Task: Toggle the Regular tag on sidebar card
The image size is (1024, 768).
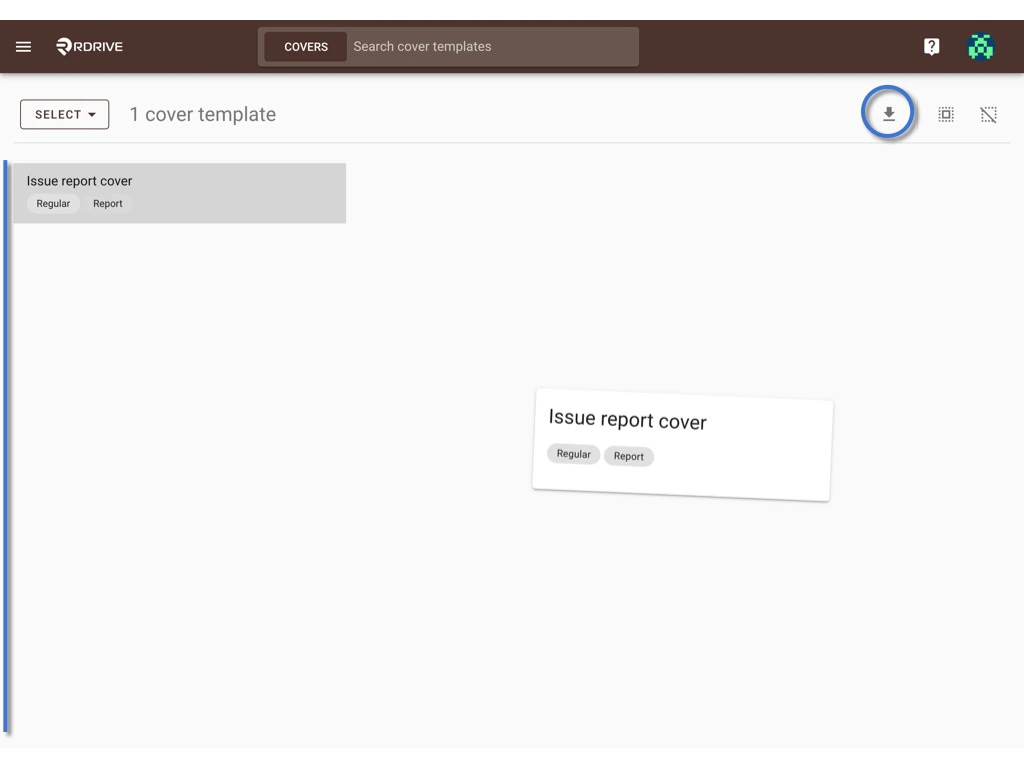Action: [x=53, y=203]
